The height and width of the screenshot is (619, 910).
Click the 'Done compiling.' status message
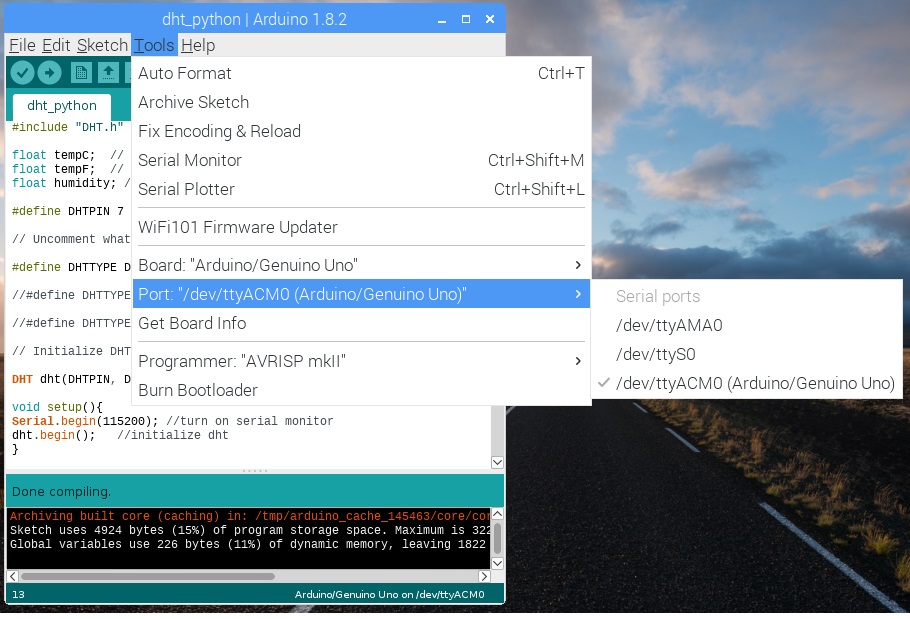61,492
